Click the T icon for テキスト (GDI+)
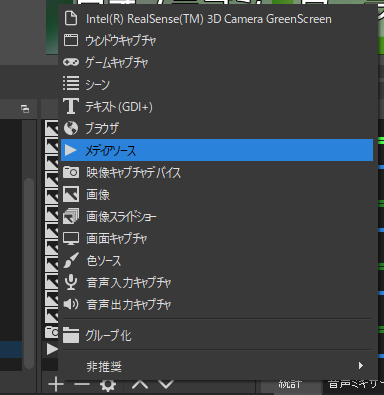The height and width of the screenshot is (395, 384). pos(71,106)
